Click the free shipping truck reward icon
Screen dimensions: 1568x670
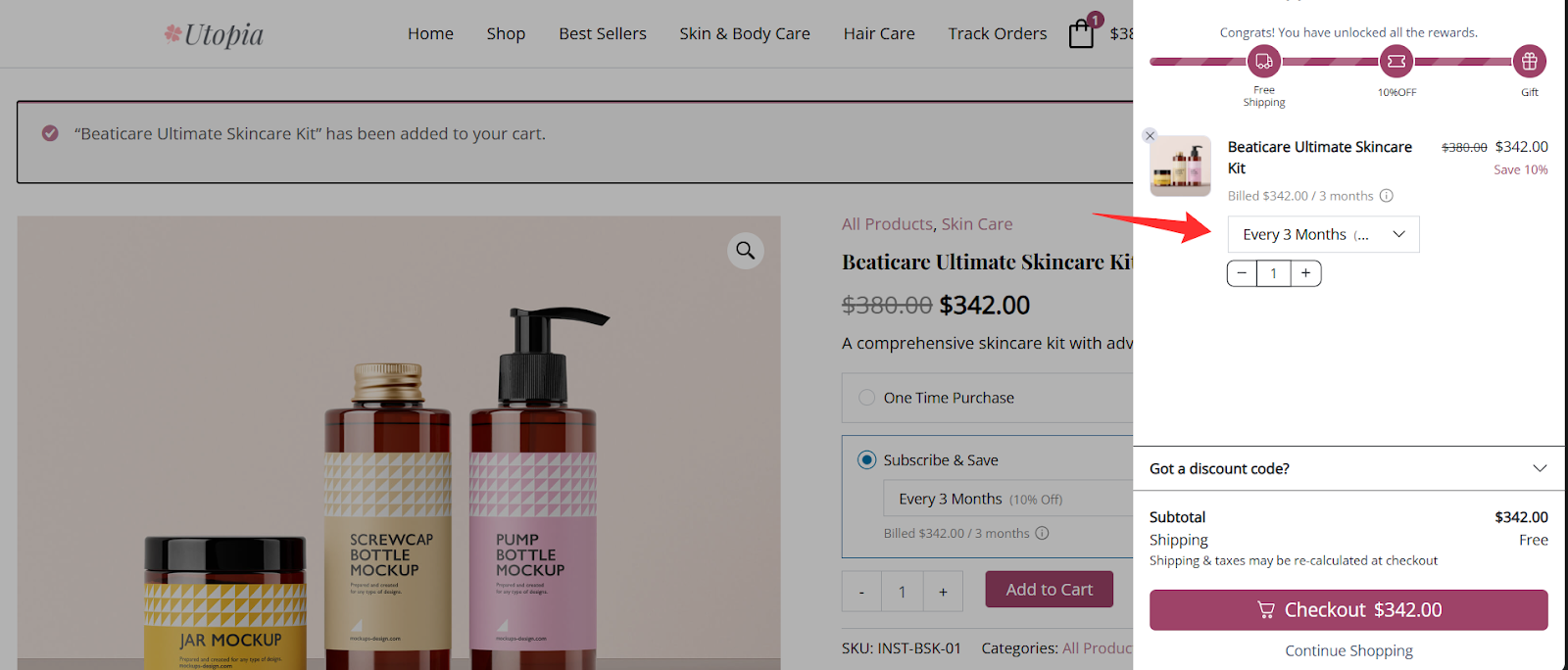click(x=1263, y=63)
